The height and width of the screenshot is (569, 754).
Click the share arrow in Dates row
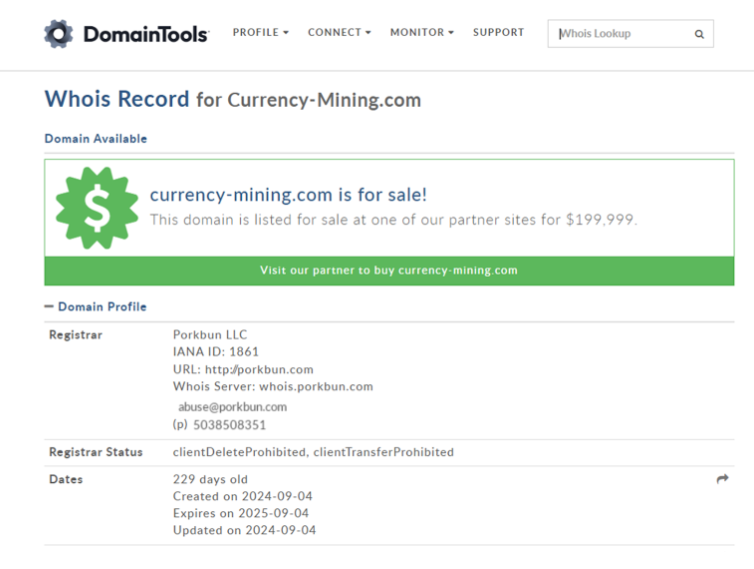[x=722, y=479]
